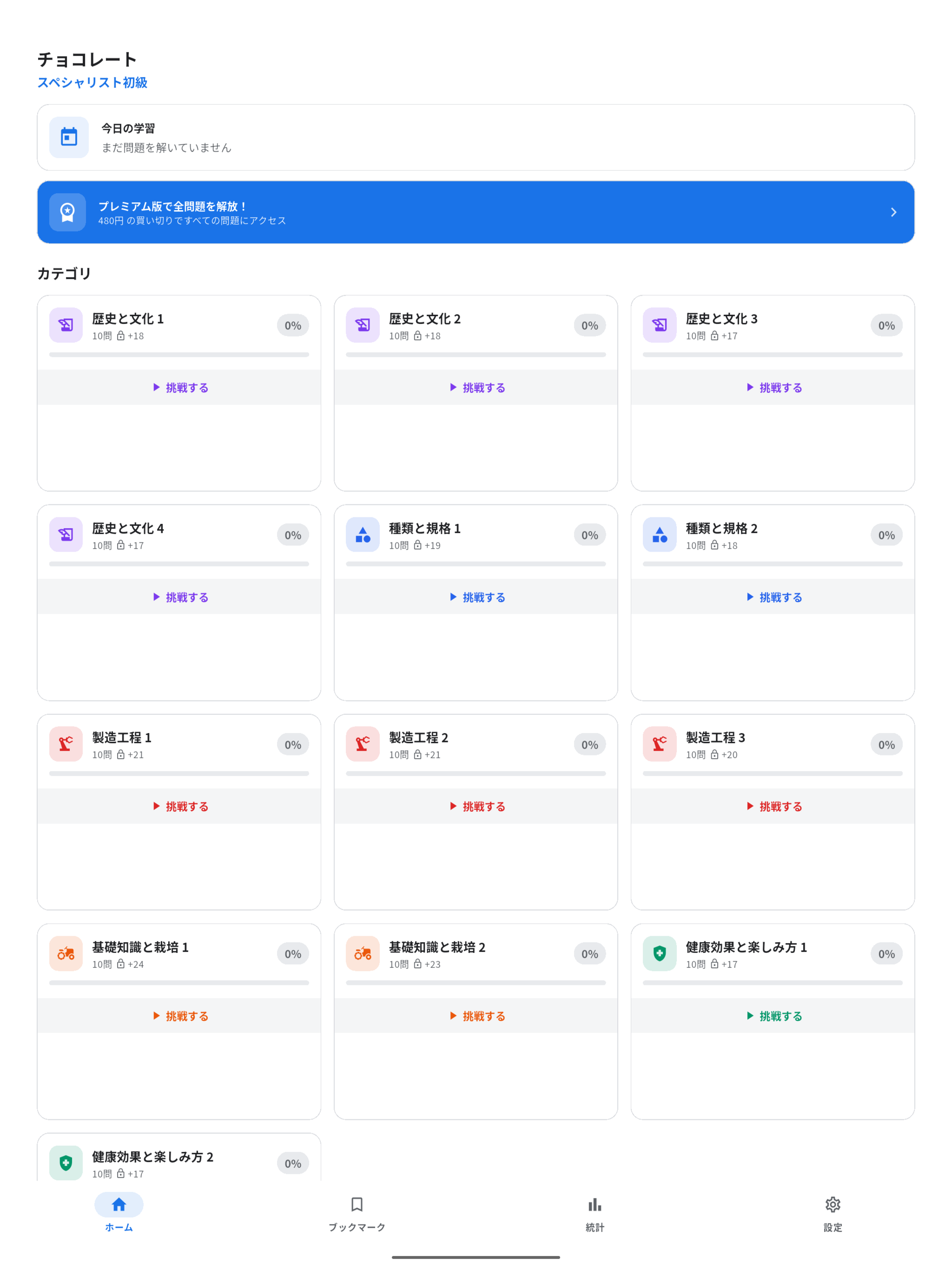Image resolution: width=952 pixels, height=1270 pixels.
Task: Click the lock icon beside +18 in 歴史と文化 1
Action: [120, 336]
